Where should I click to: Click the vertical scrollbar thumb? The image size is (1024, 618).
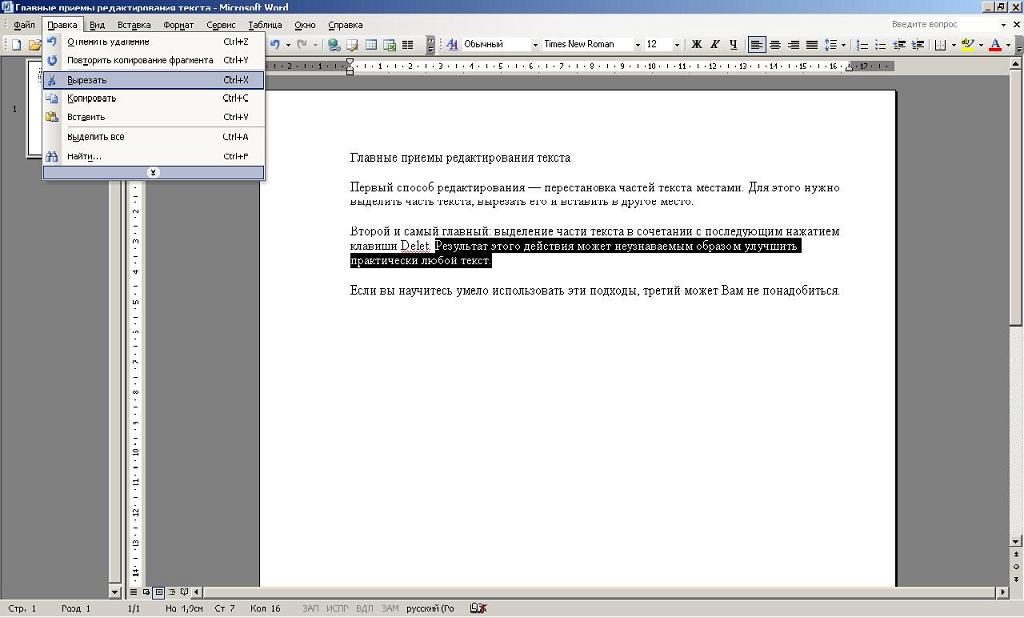(1016, 198)
